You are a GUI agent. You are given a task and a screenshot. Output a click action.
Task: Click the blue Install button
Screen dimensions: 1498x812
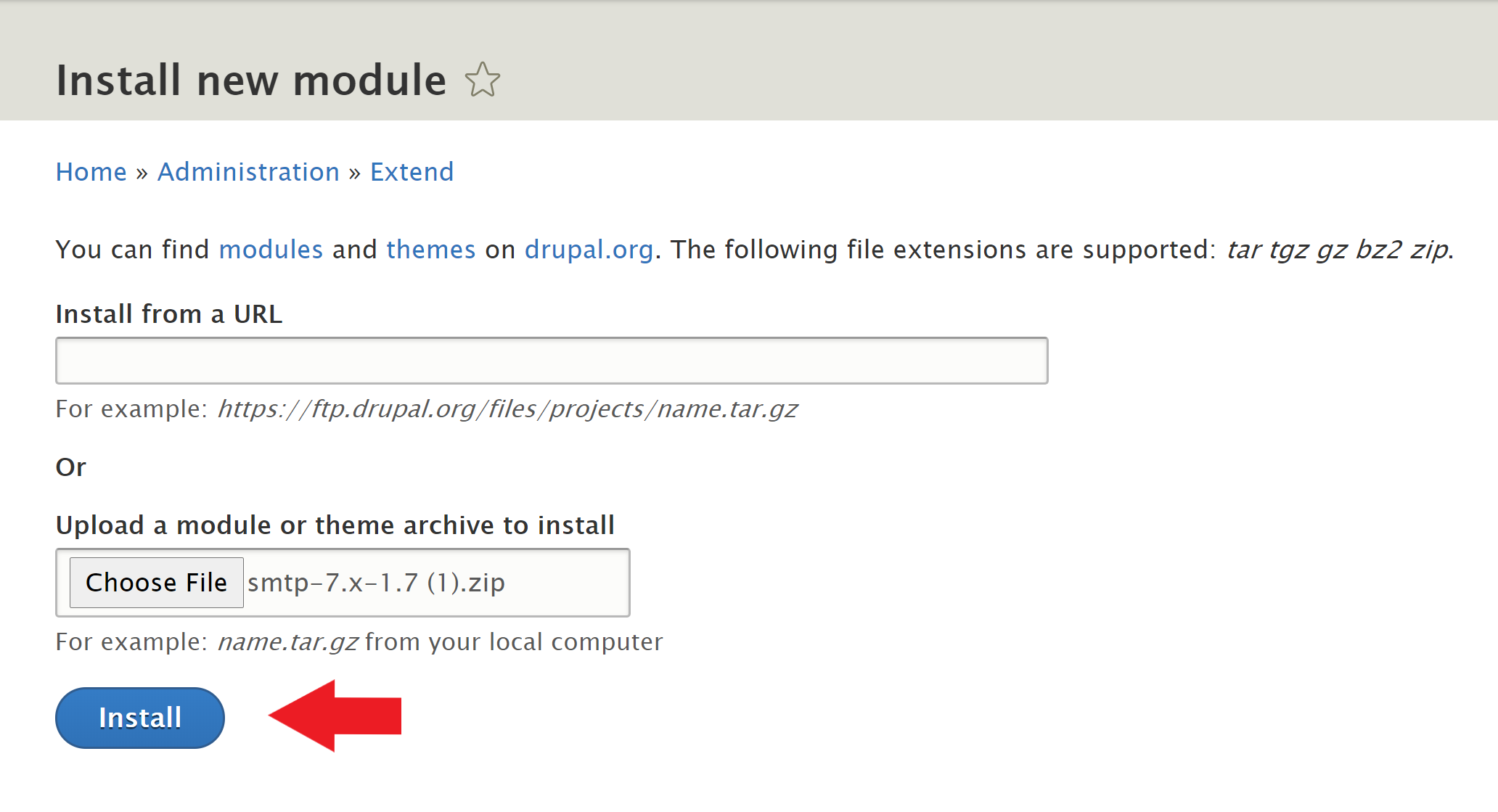click(140, 718)
